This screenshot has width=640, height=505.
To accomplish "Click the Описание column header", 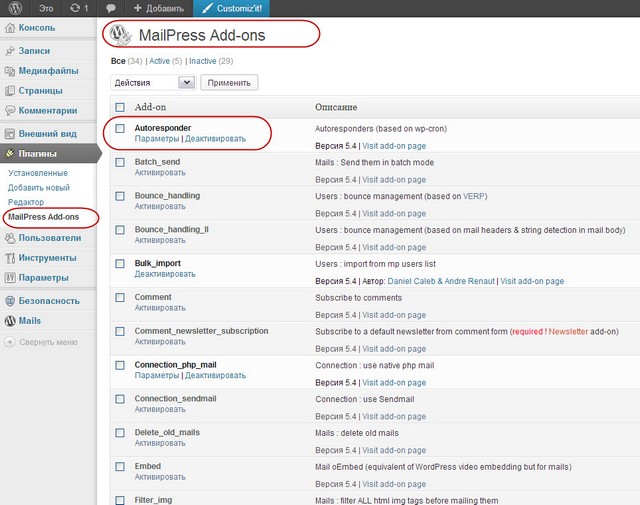I will [336, 107].
